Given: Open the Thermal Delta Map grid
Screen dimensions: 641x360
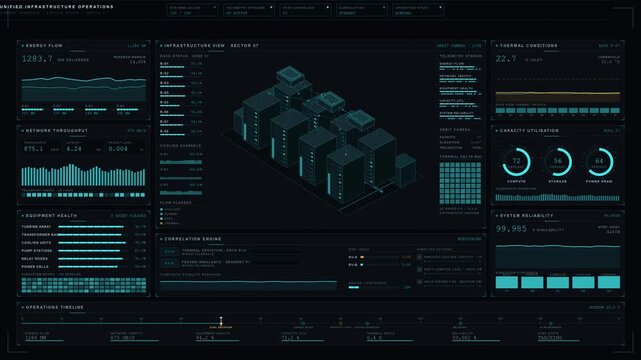Looking at the screenshot, I should pyautogui.click(x=460, y=183).
